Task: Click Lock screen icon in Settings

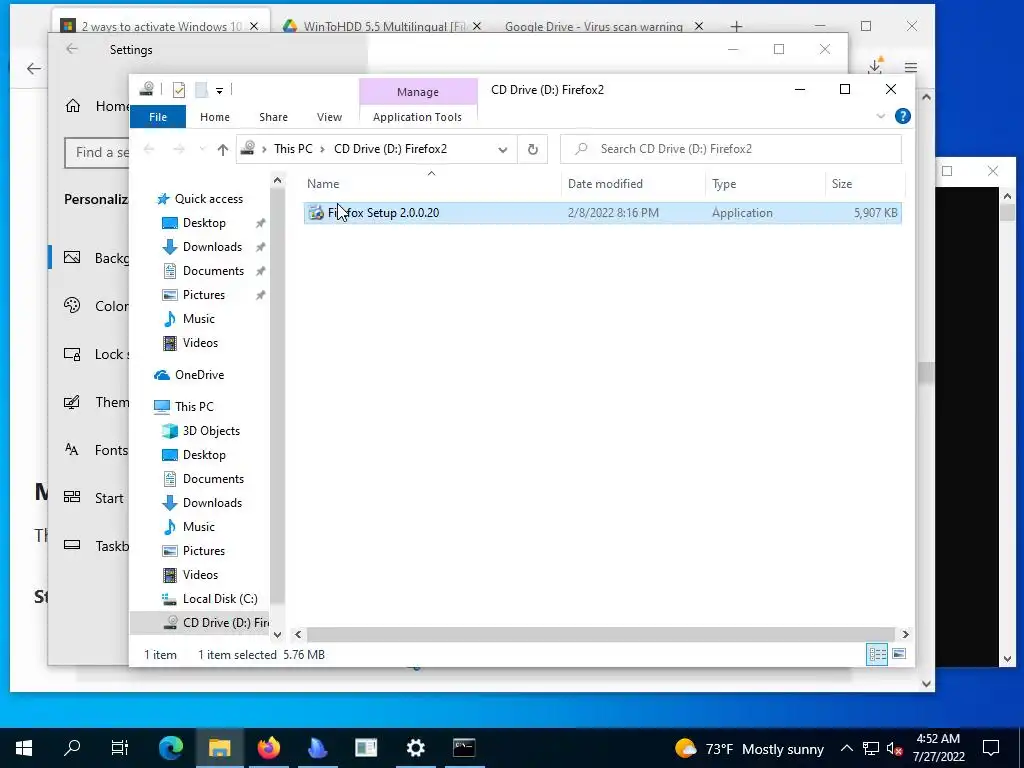Action: (x=72, y=354)
